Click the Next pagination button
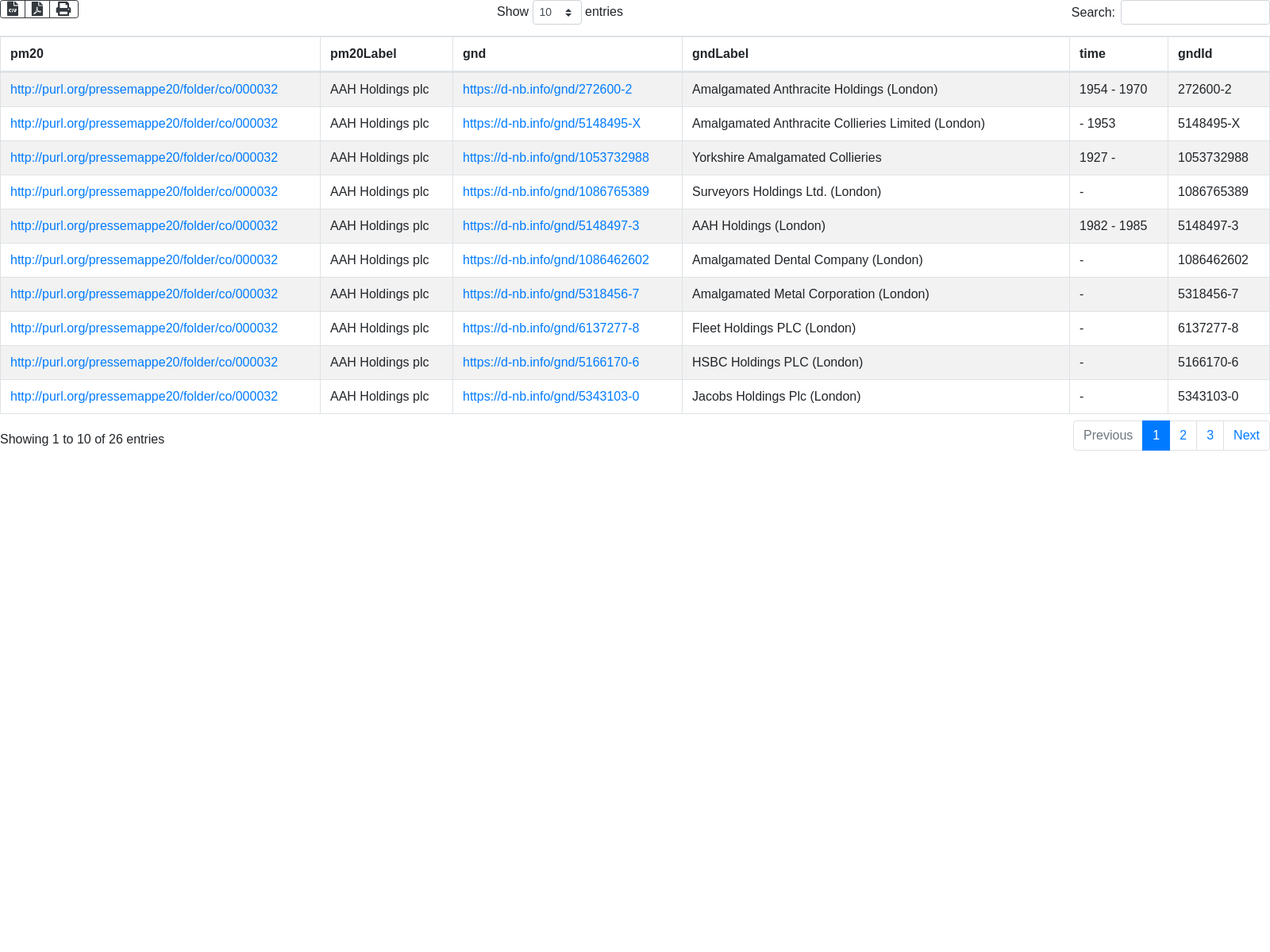1270x952 pixels. pos(1246,436)
